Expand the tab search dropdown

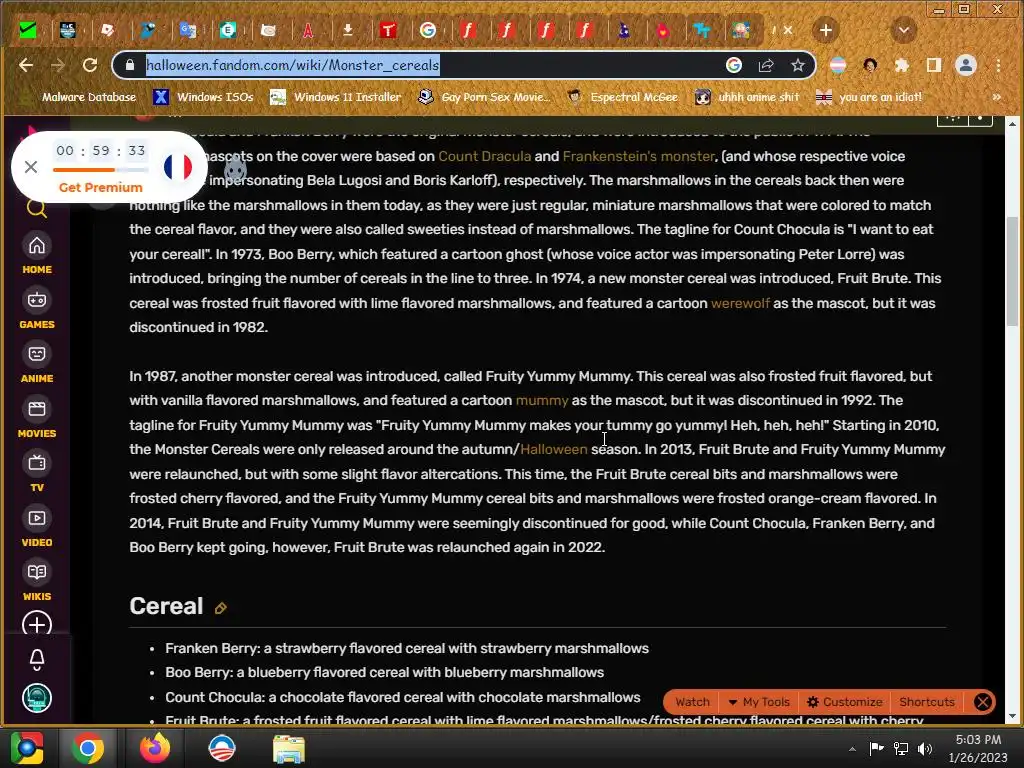904,30
